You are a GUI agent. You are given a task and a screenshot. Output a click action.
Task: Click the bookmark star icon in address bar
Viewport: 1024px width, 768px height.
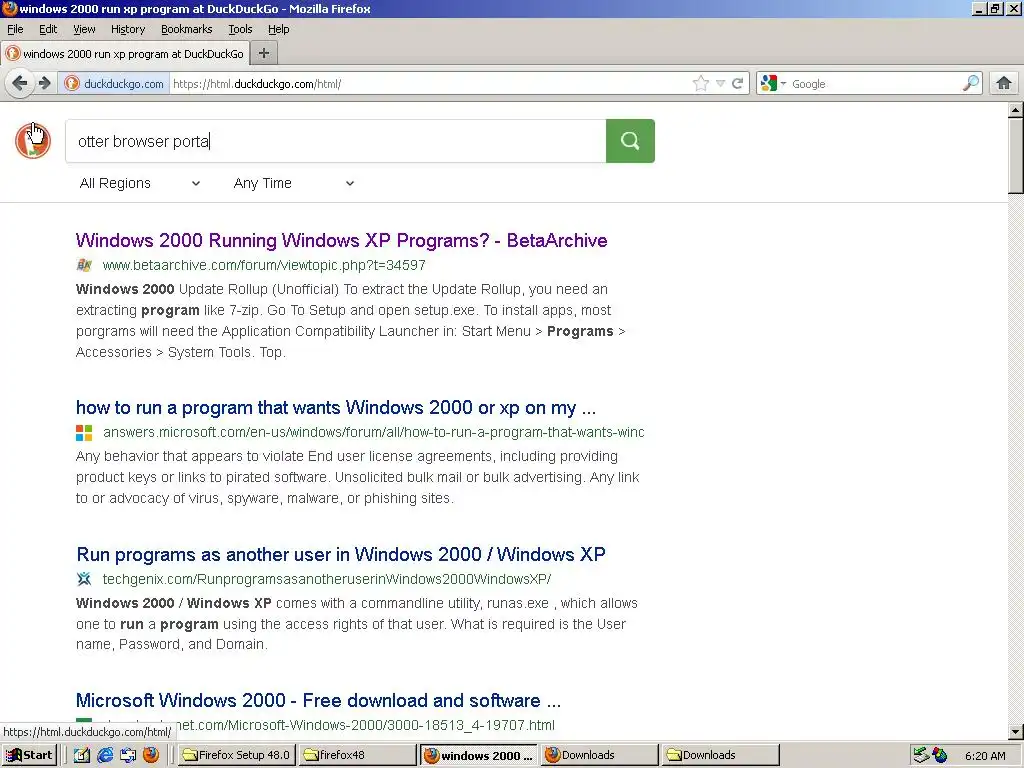point(701,83)
